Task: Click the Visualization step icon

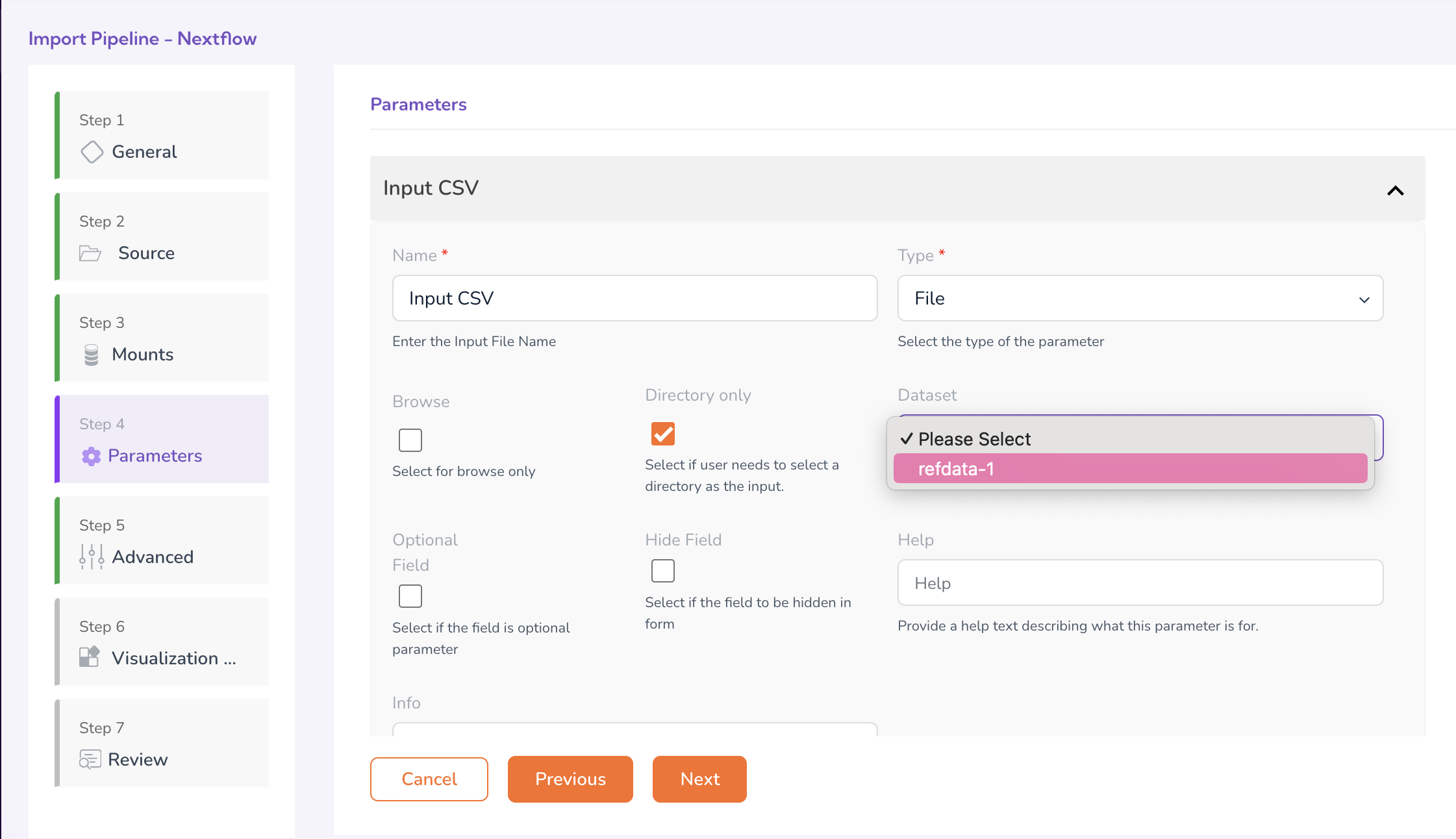Action: tap(90, 657)
